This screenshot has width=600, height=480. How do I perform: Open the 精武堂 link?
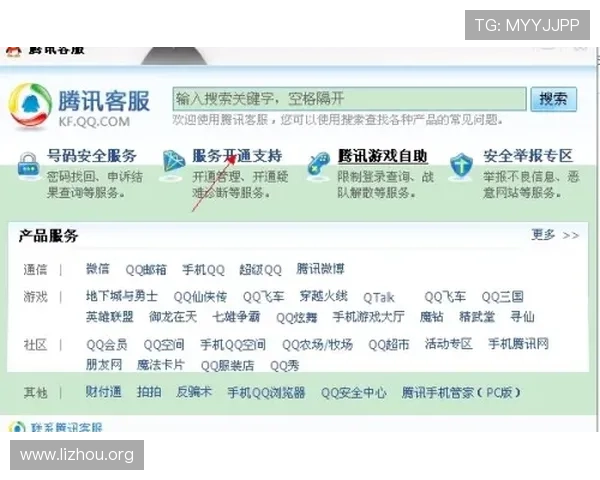[477, 317]
